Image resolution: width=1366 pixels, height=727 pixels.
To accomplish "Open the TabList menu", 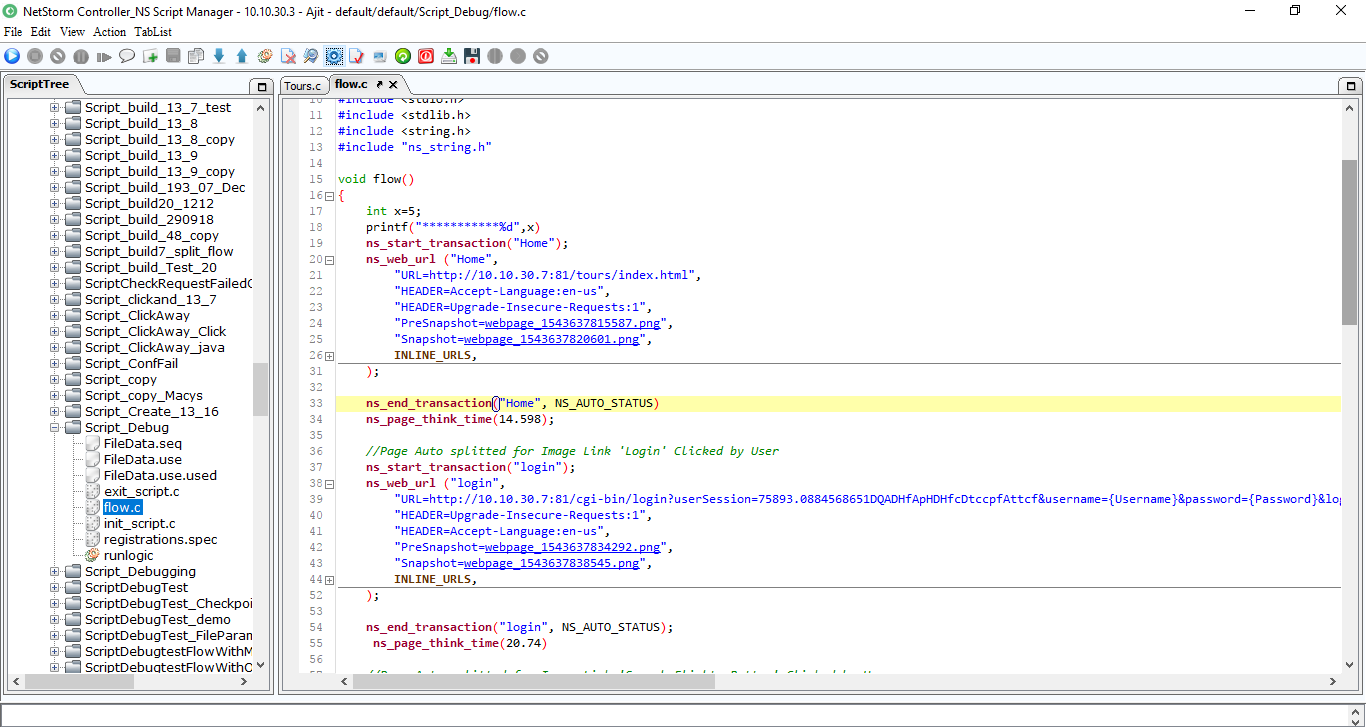I will click(153, 32).
